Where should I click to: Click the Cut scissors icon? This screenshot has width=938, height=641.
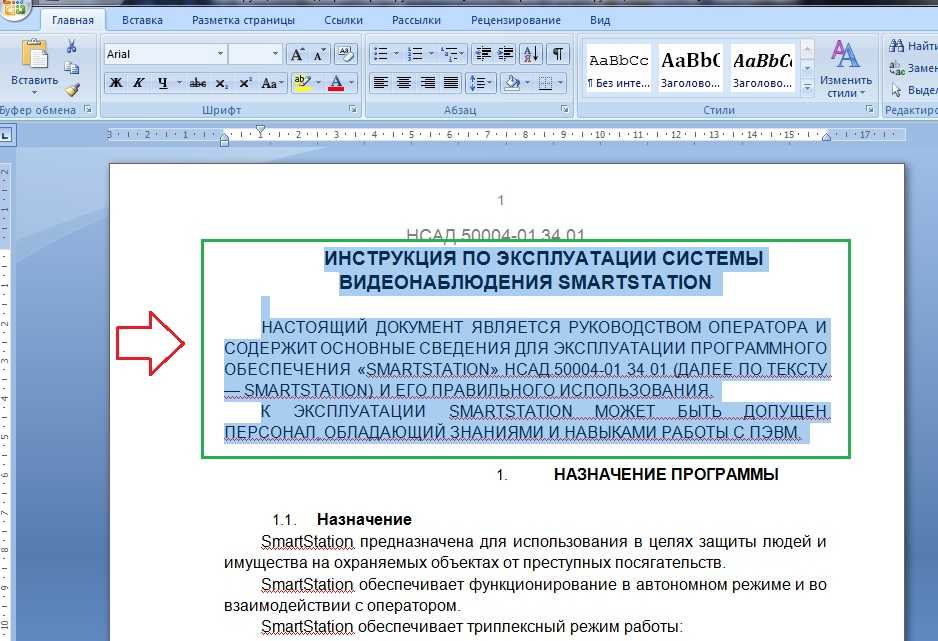point(72,46)
